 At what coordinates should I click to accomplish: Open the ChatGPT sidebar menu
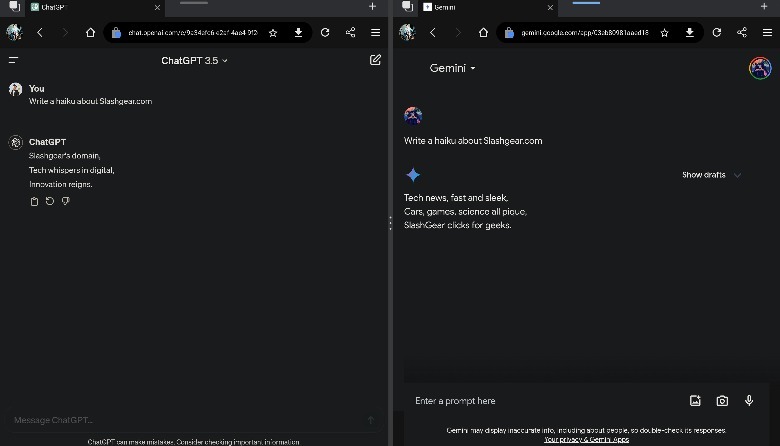tap(14, 60)
